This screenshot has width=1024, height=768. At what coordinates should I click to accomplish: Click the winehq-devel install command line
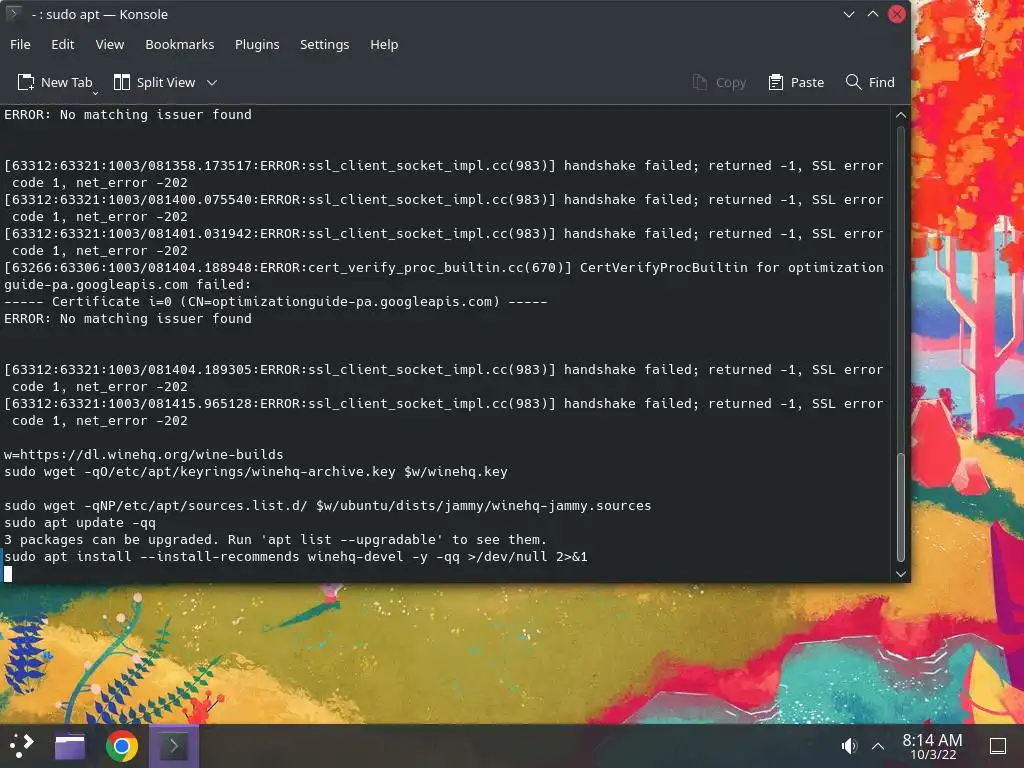point(296,556)
